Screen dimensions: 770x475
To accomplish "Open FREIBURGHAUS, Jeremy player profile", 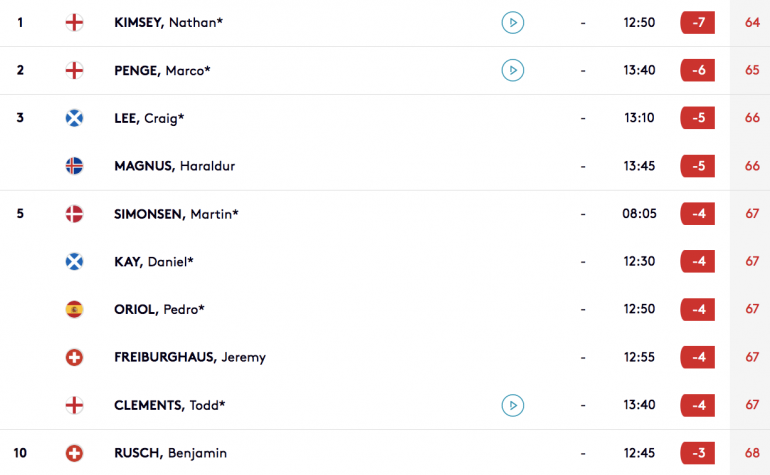I will pyautogui.click(x=190, y=357).
